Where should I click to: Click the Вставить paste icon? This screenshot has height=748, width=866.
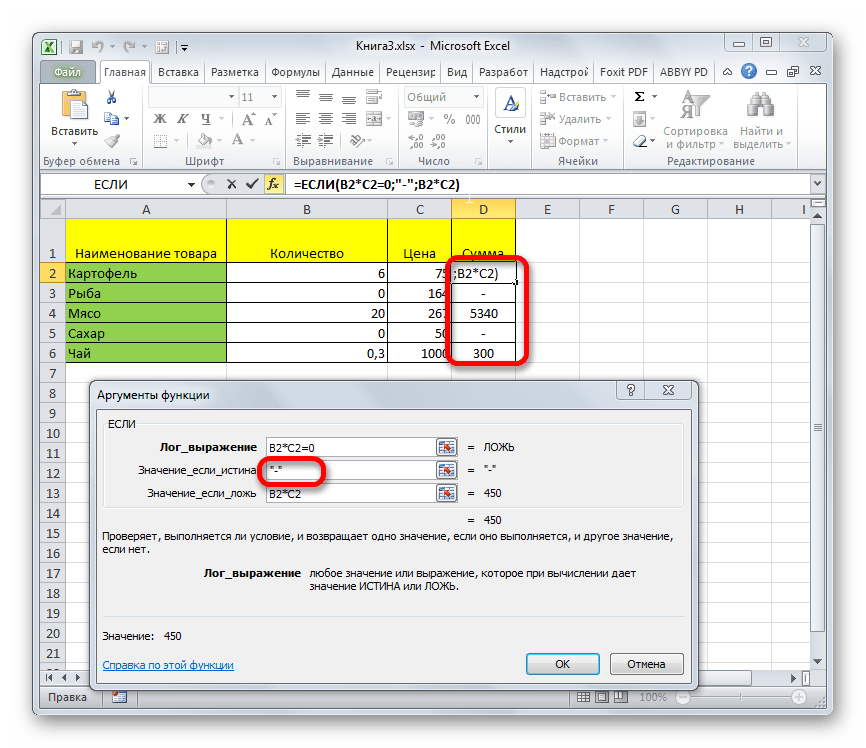click(74, 107)
